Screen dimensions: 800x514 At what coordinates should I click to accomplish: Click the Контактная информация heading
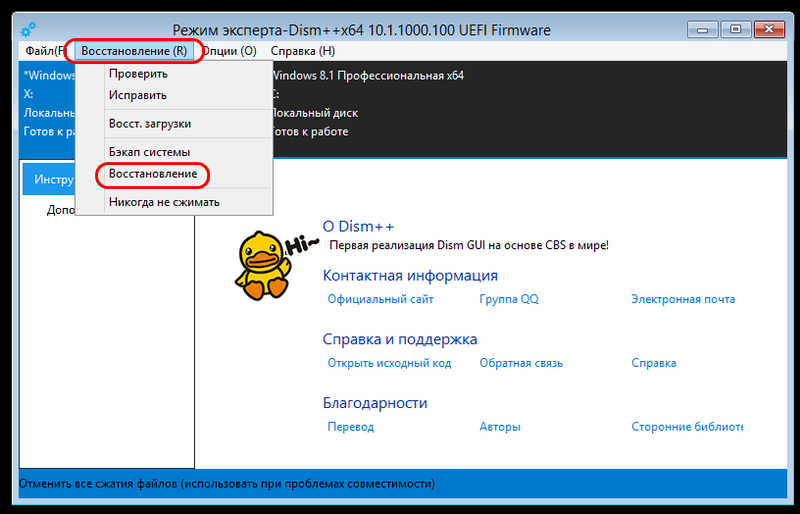(x=410, y=276)
